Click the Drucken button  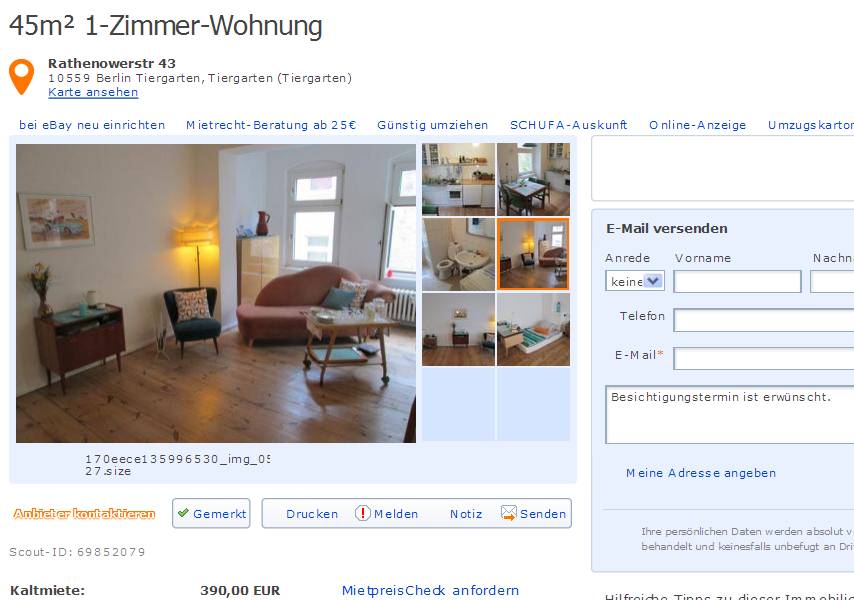pyautogui.click(x=312, y=513)
